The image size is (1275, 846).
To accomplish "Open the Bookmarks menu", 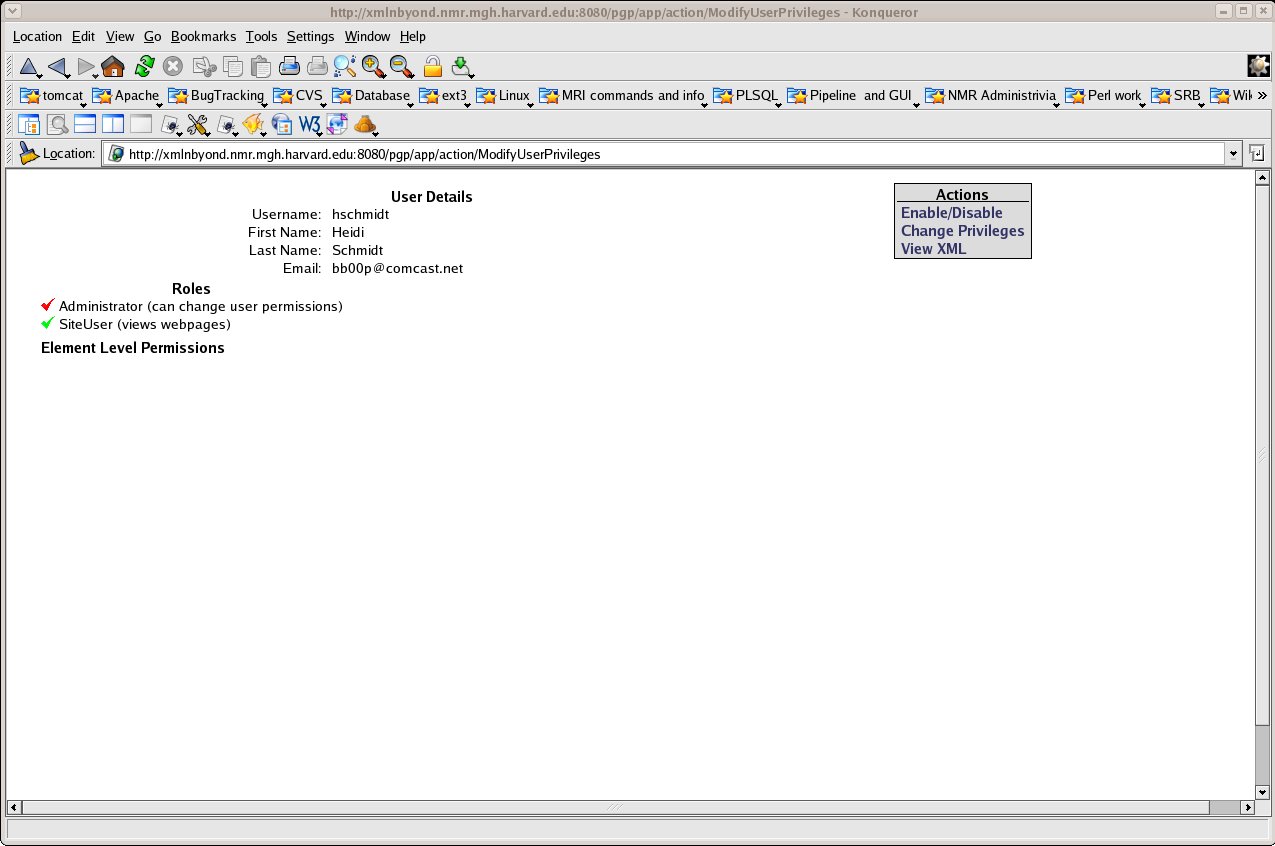I will pyautogui.click(x=203, y=36).
